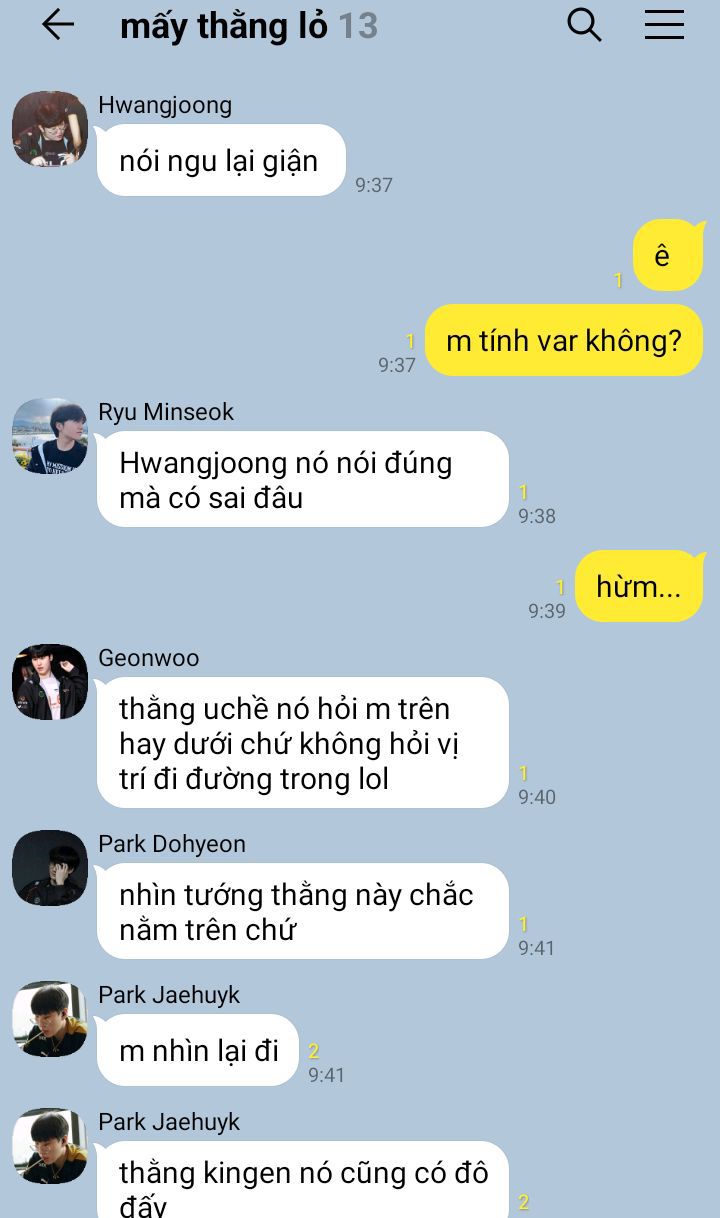Viewport: 720px width, 1218px height.
Task: Tap the back arrow icon
Action: click(x=58, y=25)
